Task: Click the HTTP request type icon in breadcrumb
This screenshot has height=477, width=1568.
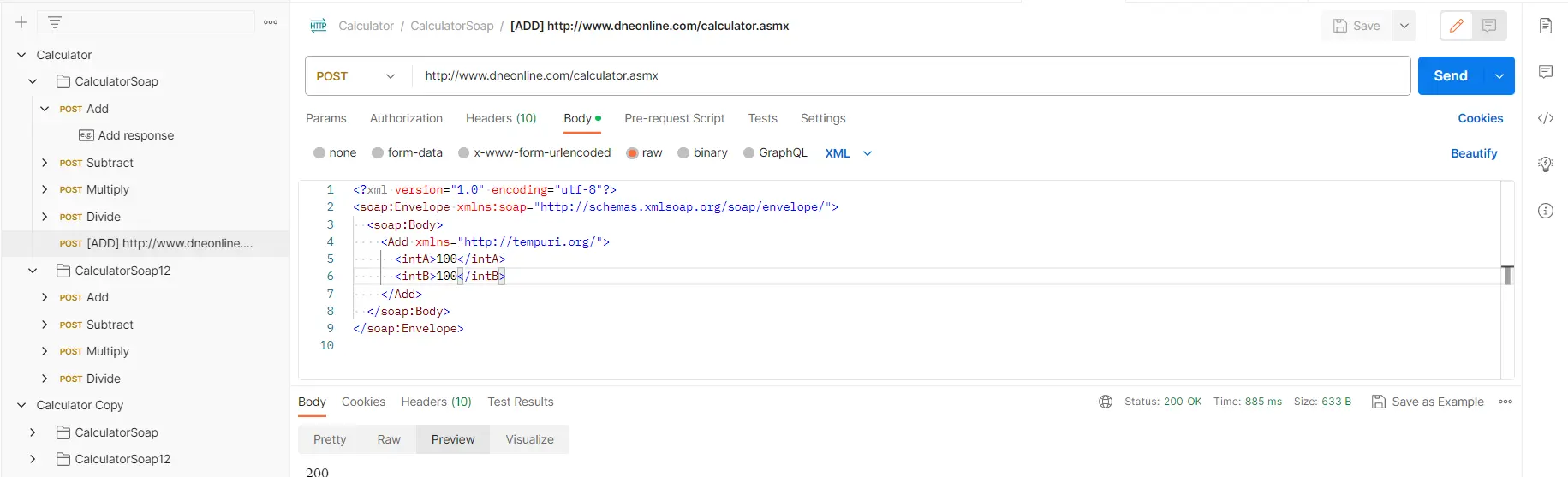Action: pos(319,26)
